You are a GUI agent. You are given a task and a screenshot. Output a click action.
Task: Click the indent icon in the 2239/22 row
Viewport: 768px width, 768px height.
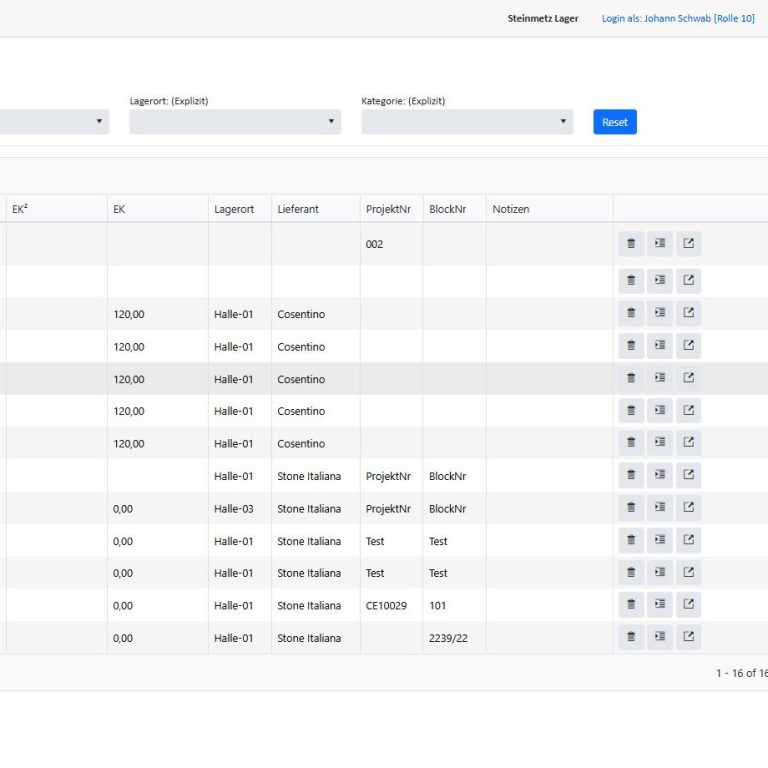[660, 637]
